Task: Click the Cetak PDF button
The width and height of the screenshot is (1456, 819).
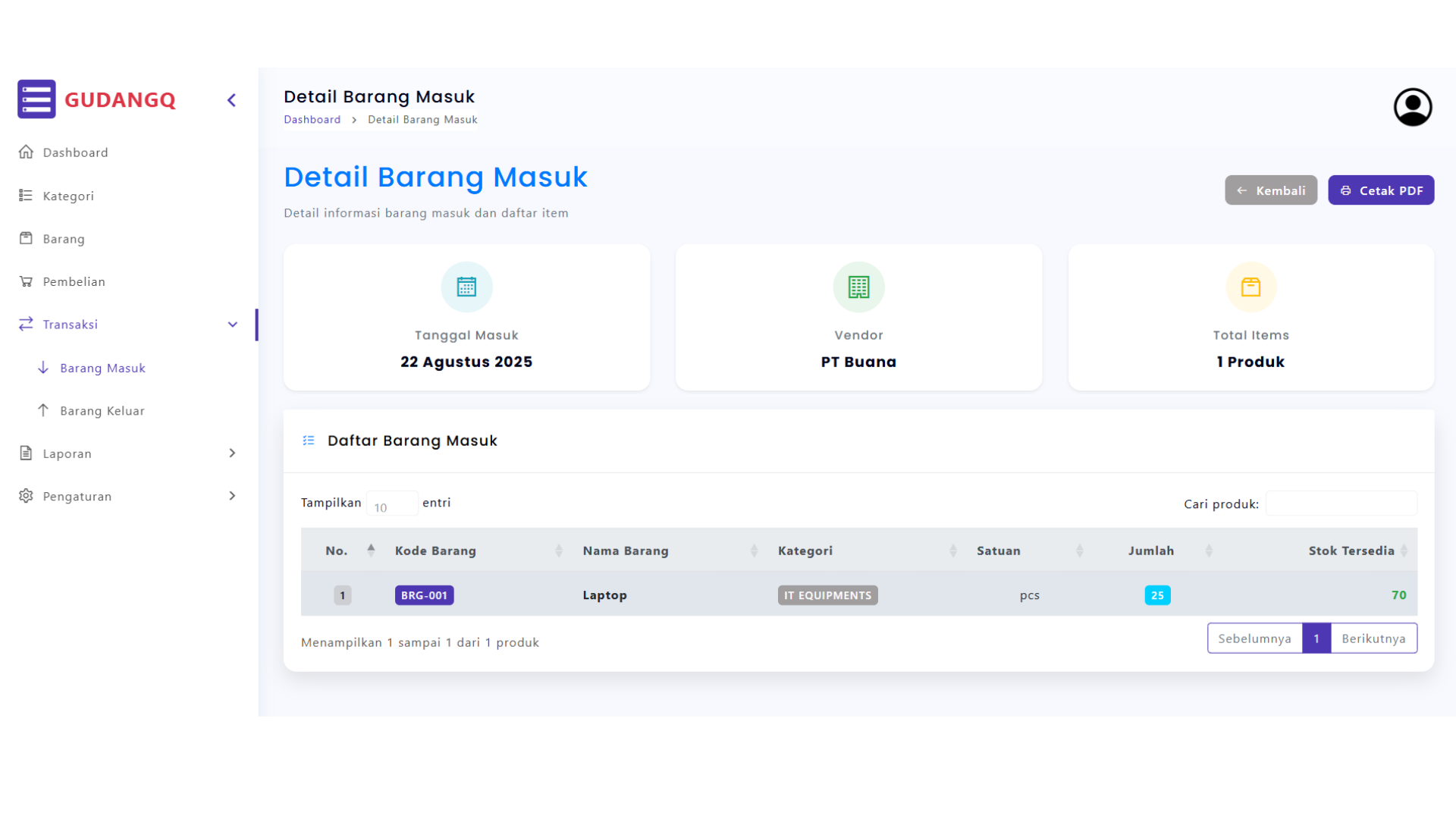Action: click(1381, 190)
